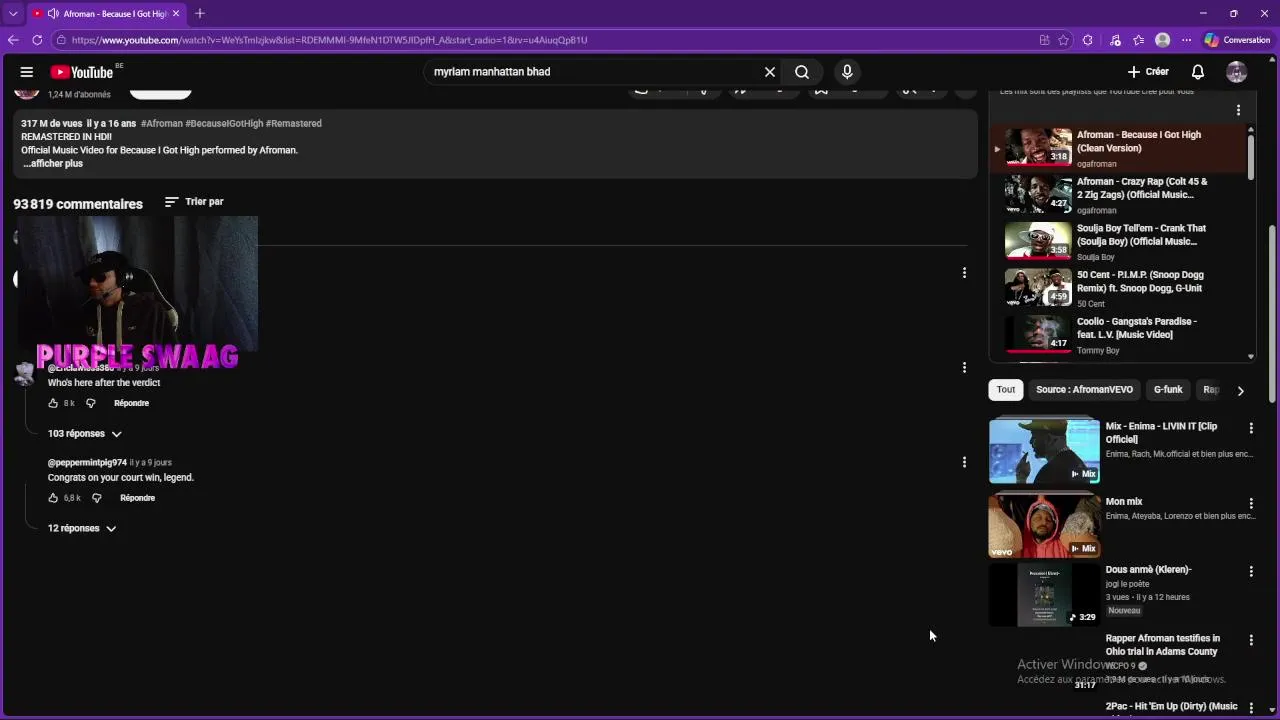The height and width of the screenshot is (720, 1280).
Task: Play Soulja Boy Crank That in playlist
Action: (1117, 241)
